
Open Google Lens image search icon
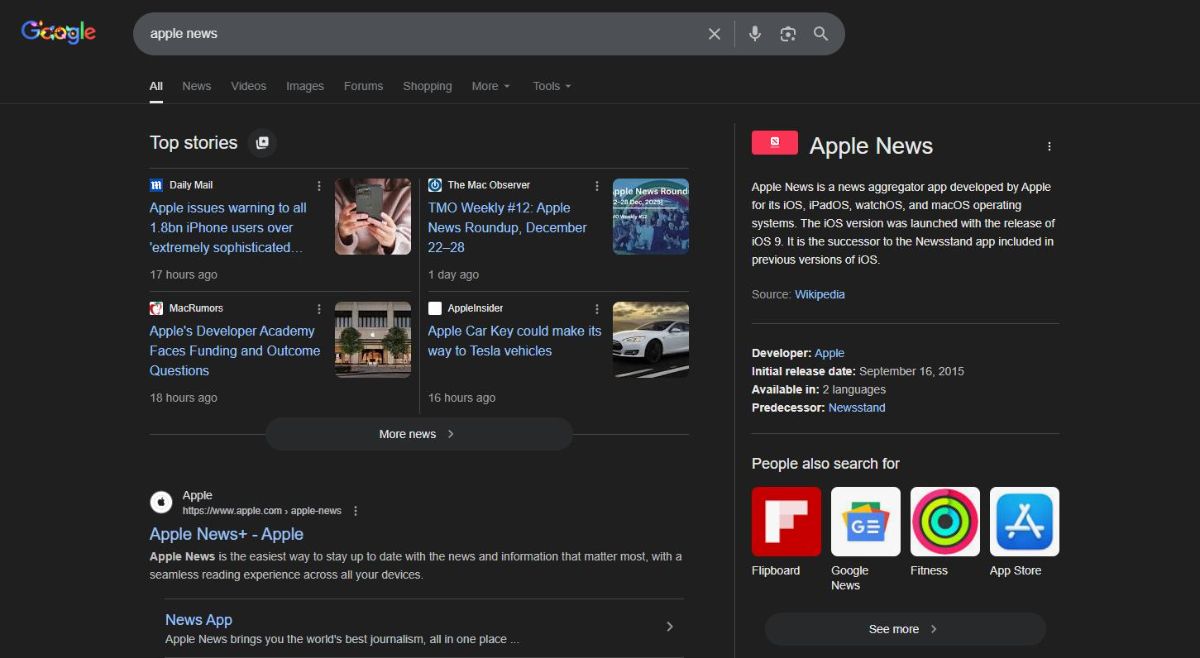(x=788, y=34)
